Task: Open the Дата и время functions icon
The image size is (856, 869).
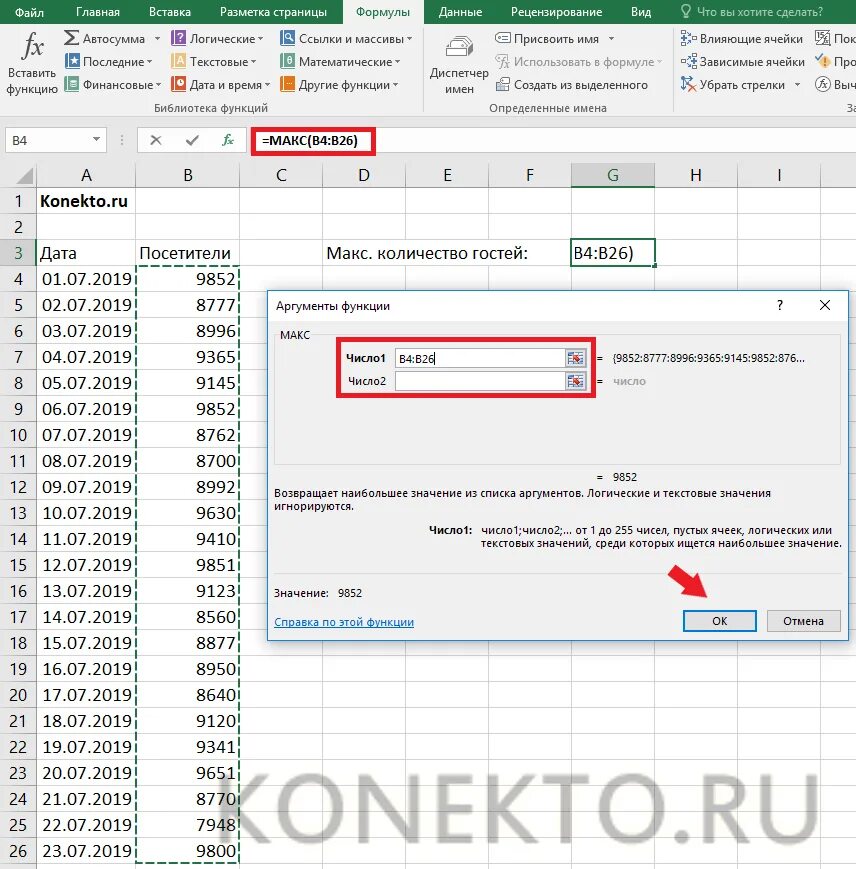Action: [178, 84]
